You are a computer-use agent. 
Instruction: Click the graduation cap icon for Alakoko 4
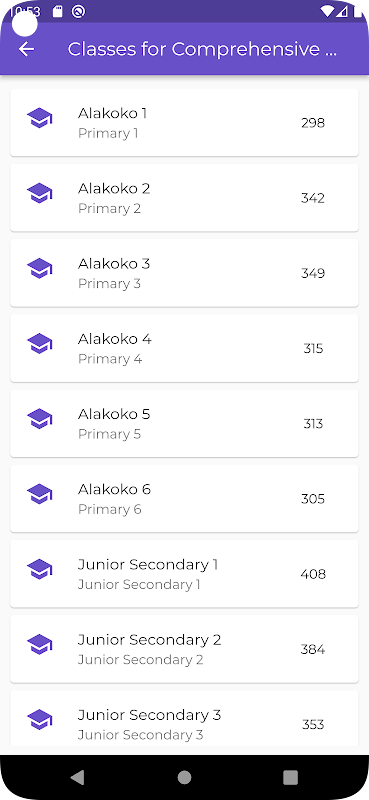[40, 343]
